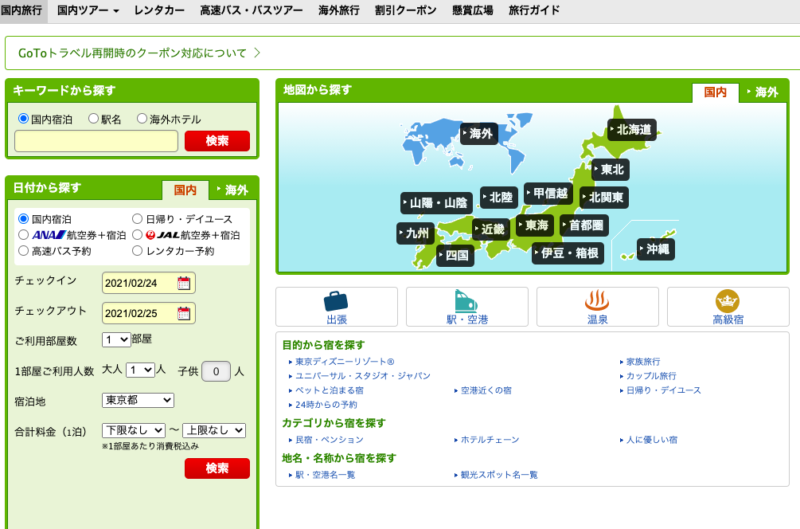The image size is (800, 529).
Task: Open the 下限なし price dropdown
Action: pos(134,430)
